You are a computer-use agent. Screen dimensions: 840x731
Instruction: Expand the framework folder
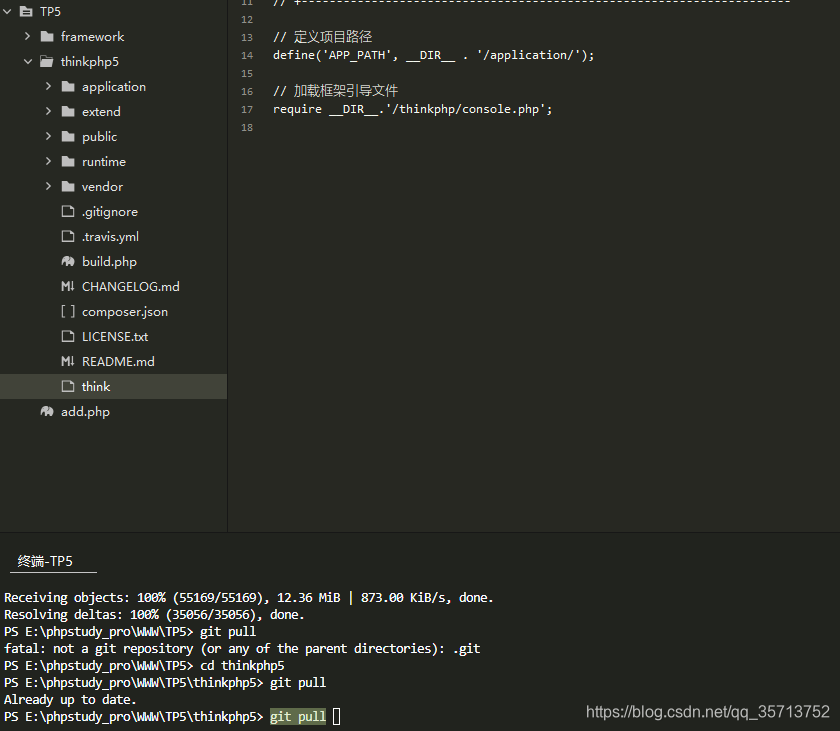28,36
